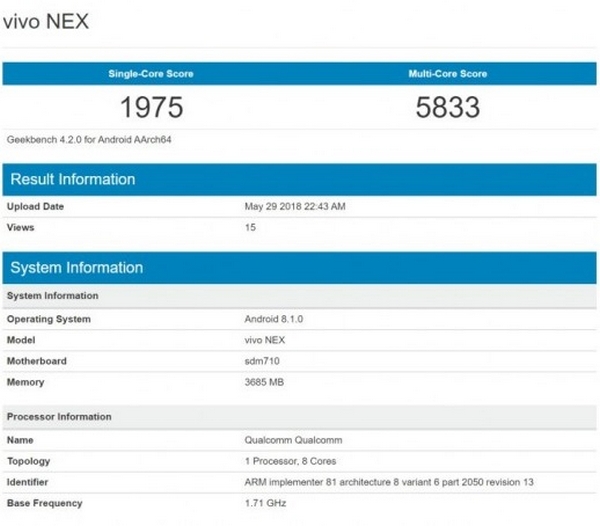Viewport: 600px width, 526px height.
Task: Select the 'Qualcomm Qualcomm' value
Action: pyautogui.click(x=293, y=440)
